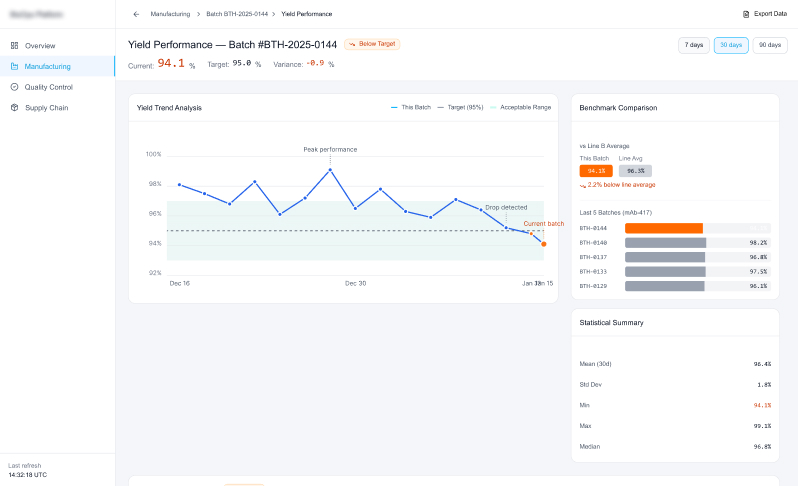The image size is (798, 486).
Task: Click the orange BTH-0144 benchmark bar
Action: [664, 228]
